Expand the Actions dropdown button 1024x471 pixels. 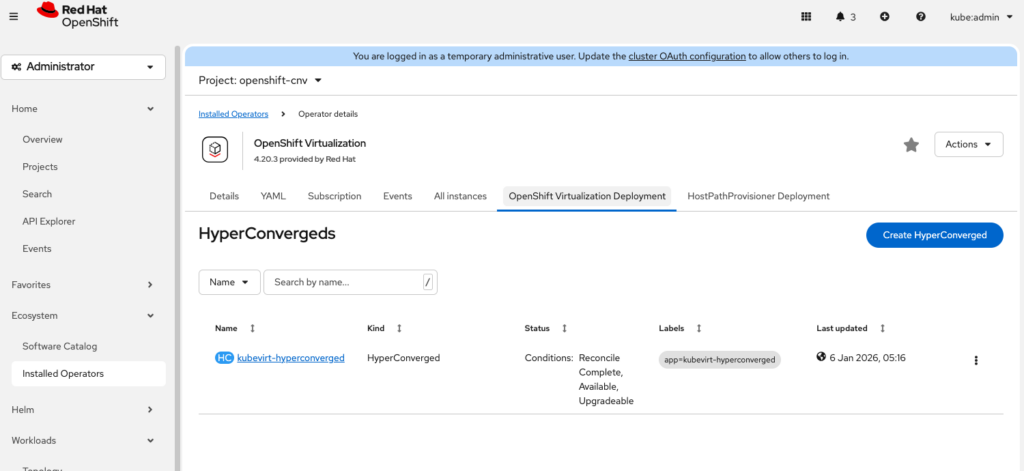pos(968,144)
